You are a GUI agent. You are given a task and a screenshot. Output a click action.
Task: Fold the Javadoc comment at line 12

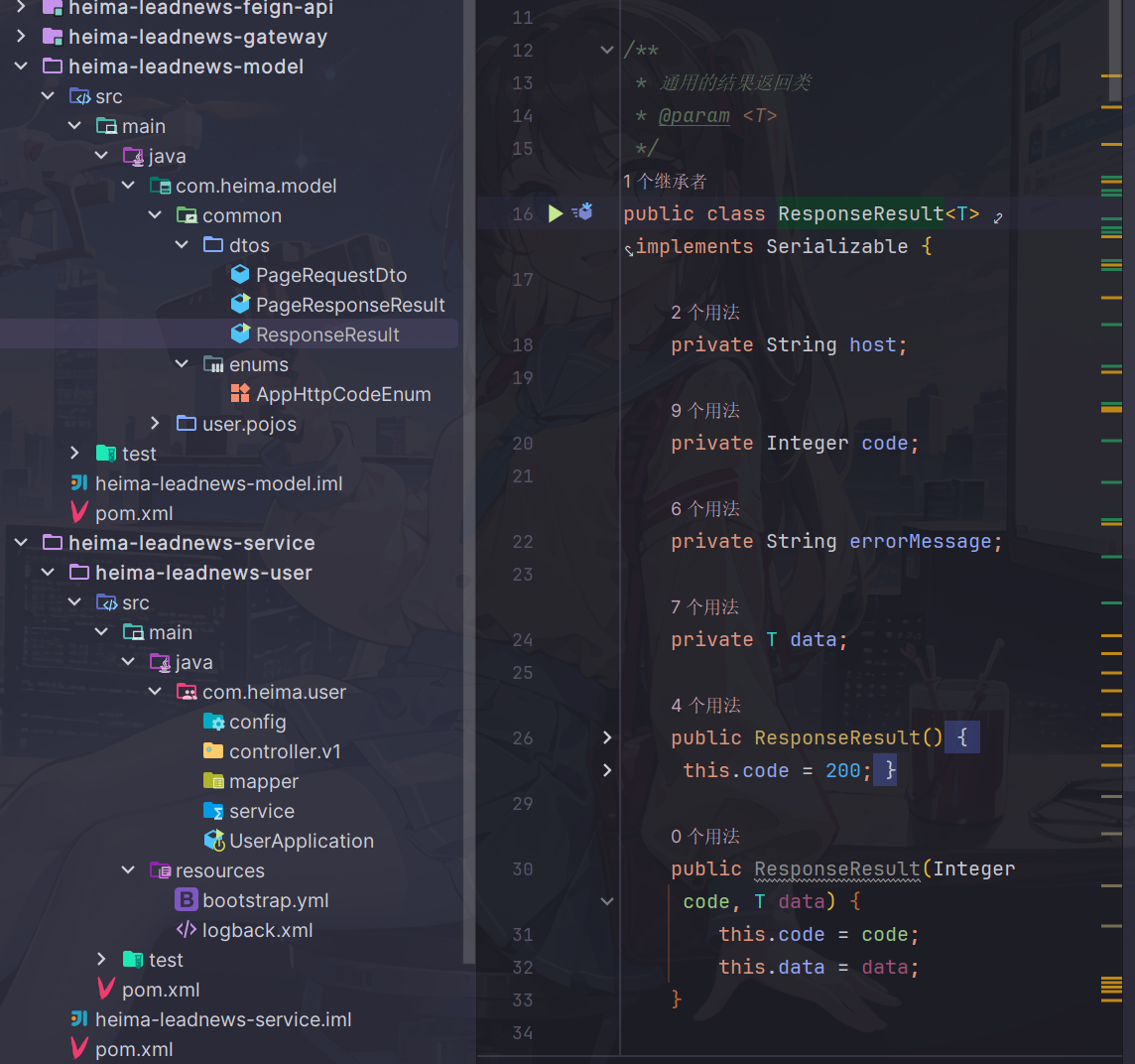pyautogui.click(x=607, y=50)
